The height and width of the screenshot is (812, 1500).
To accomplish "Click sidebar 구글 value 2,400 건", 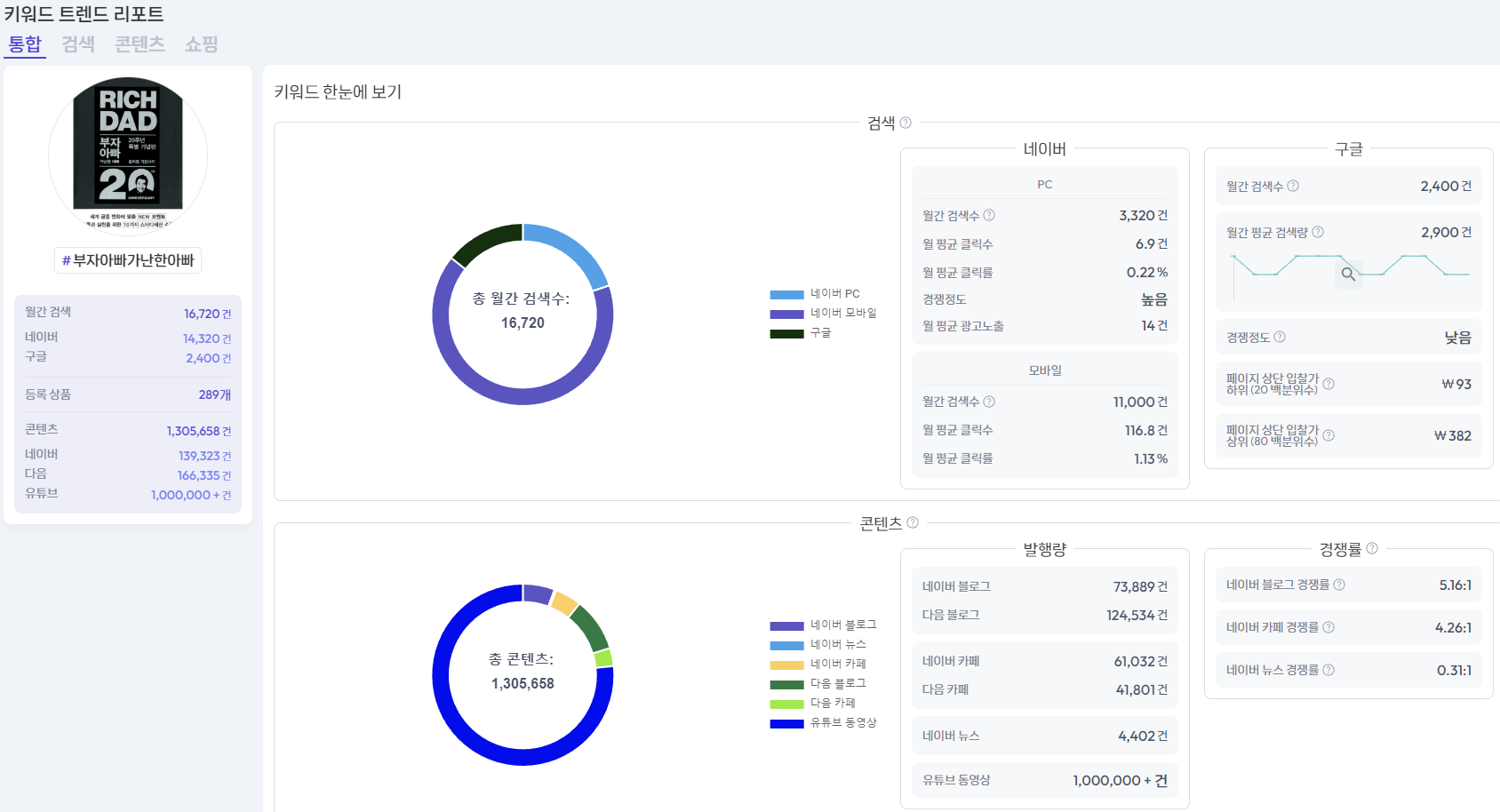I will (208, 358).
